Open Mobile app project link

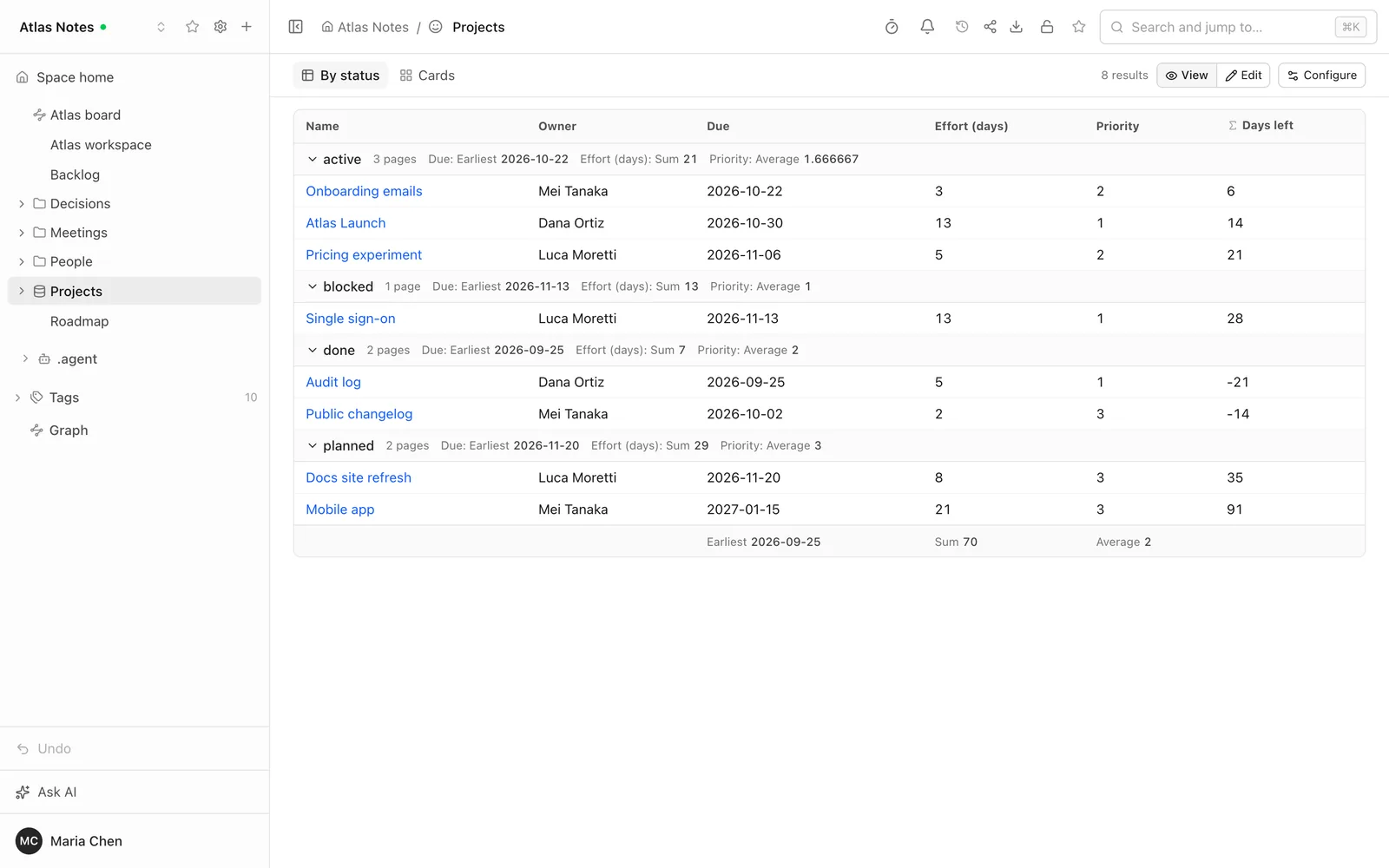point(340,510)
